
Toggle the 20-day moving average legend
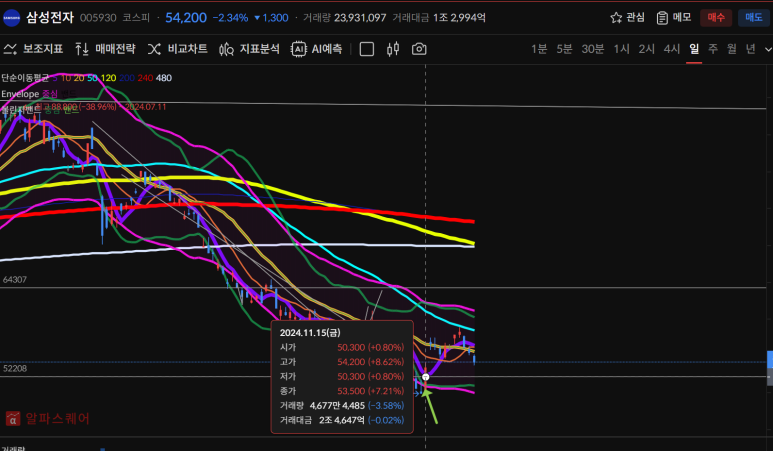[x=79, y=78]
